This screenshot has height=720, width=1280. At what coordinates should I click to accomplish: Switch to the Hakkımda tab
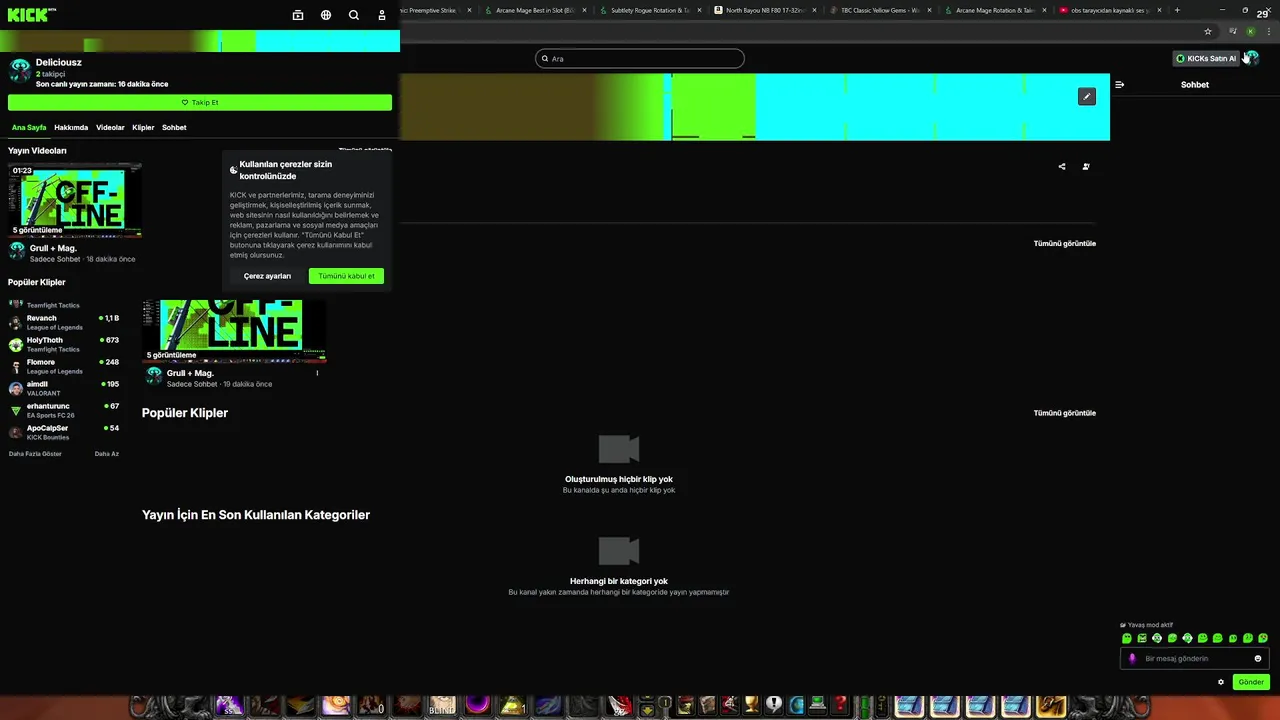point(71,127)
